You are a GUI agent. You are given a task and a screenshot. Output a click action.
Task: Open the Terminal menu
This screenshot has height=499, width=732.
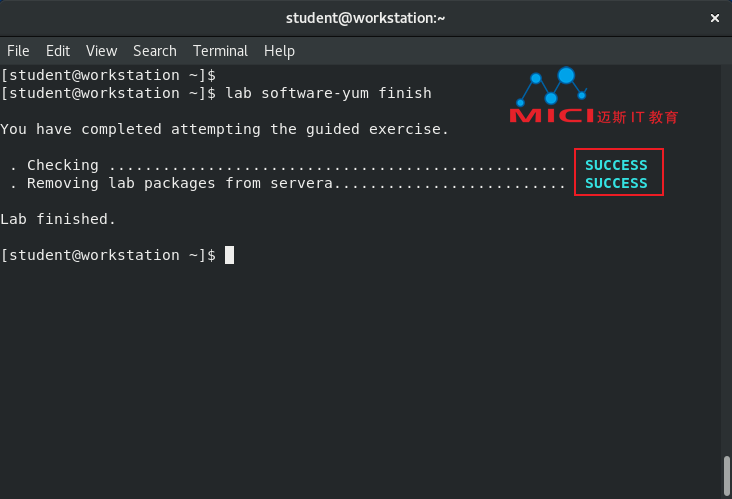click(x=220, y=51)
